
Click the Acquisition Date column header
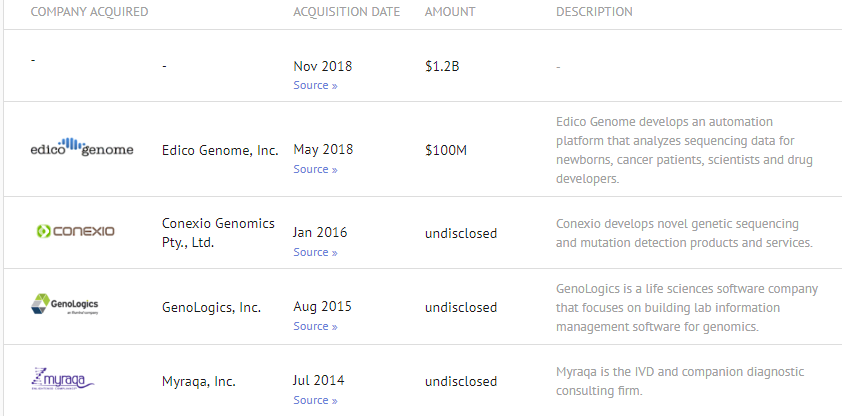click(x=346, y=12)
